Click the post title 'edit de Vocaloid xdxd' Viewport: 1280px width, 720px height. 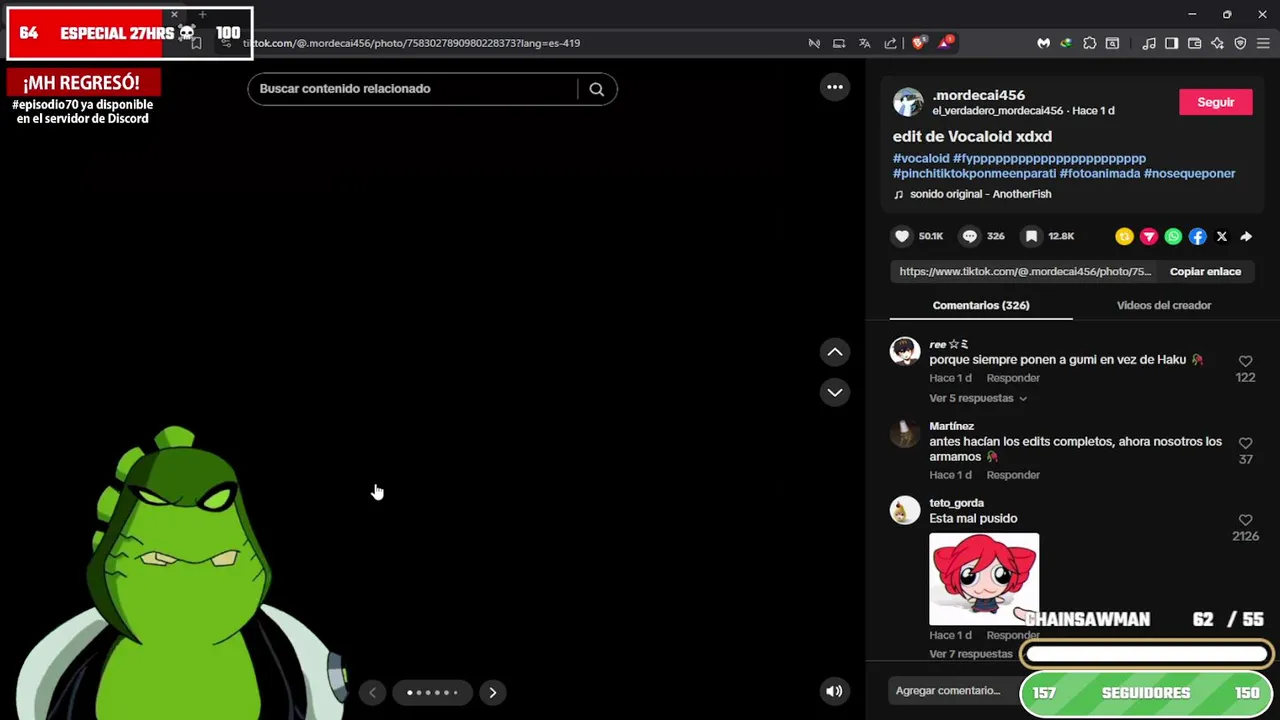tap(972, 136)
